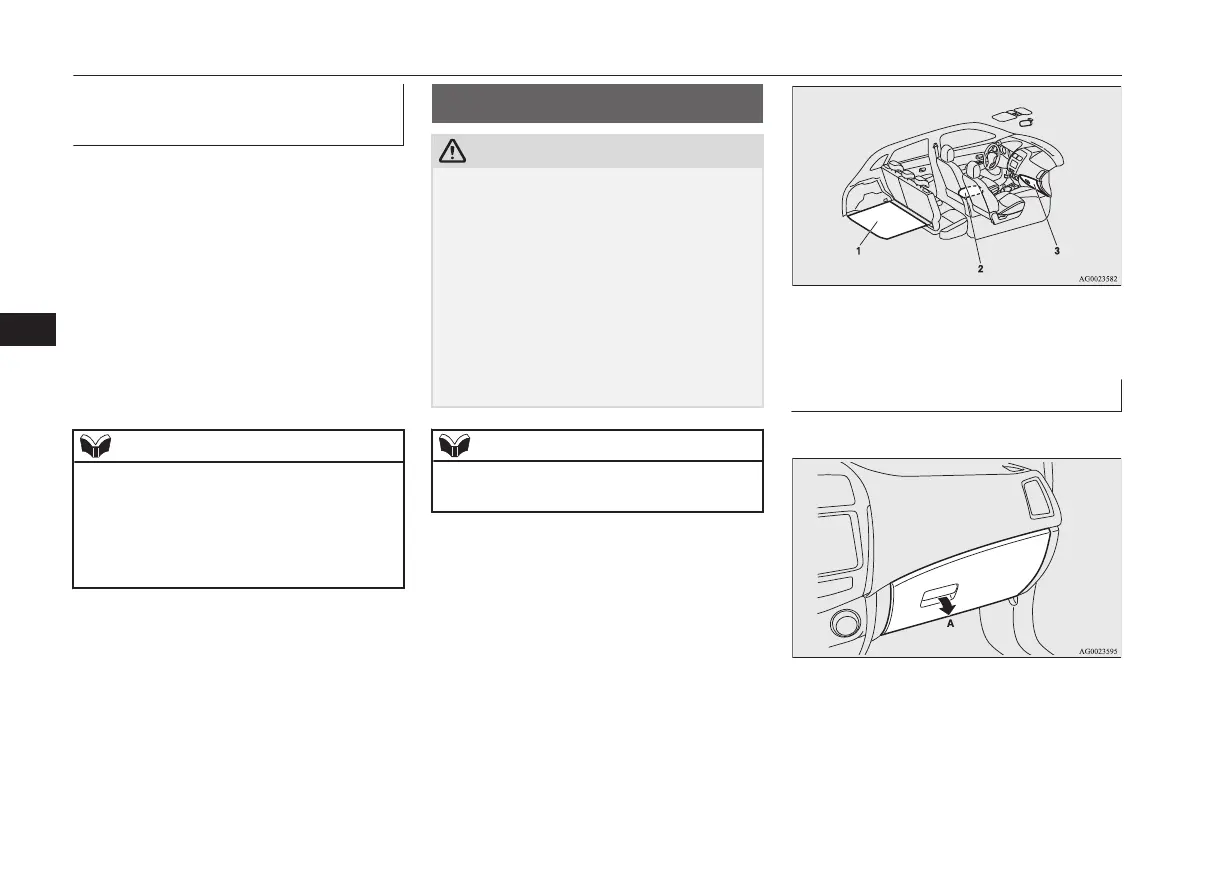This screenshot has height=871, width=1222.
Task: Click inside the gray caution box body
Action: [597, 286]
